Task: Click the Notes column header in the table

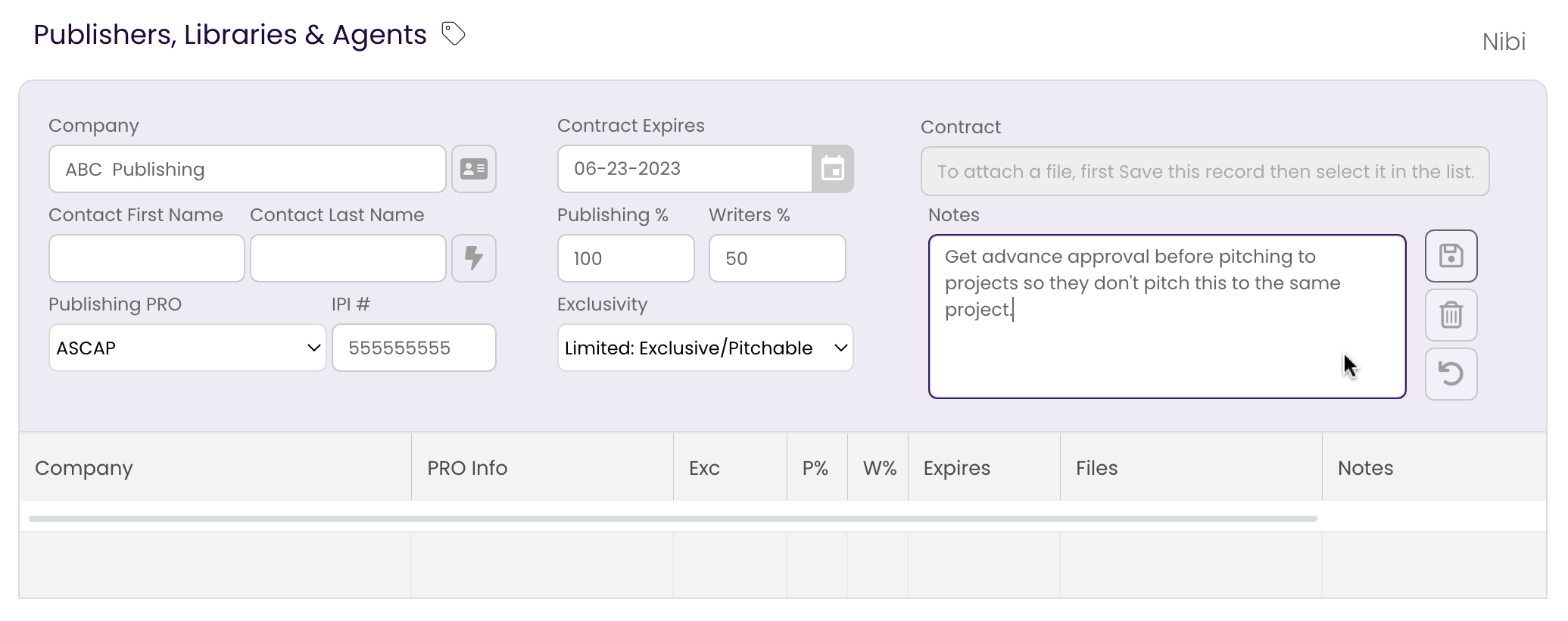Action: click(x=1434, y=467)
